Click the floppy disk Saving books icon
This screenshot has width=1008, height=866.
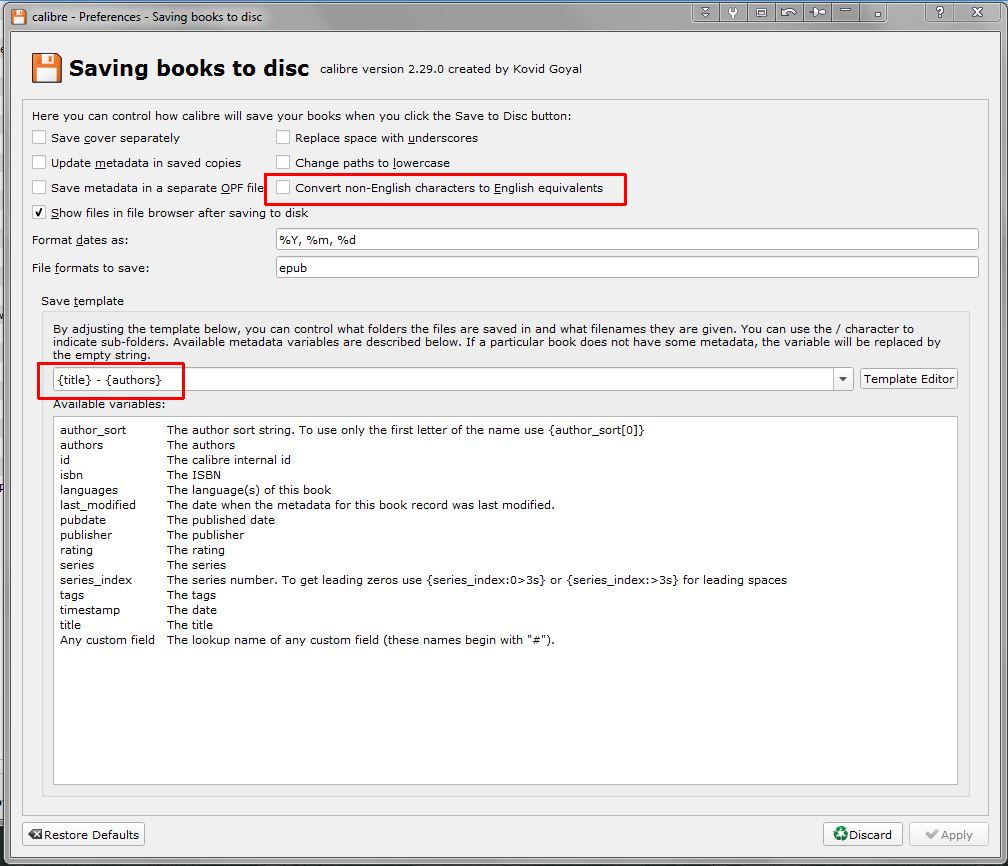[46, 68]
